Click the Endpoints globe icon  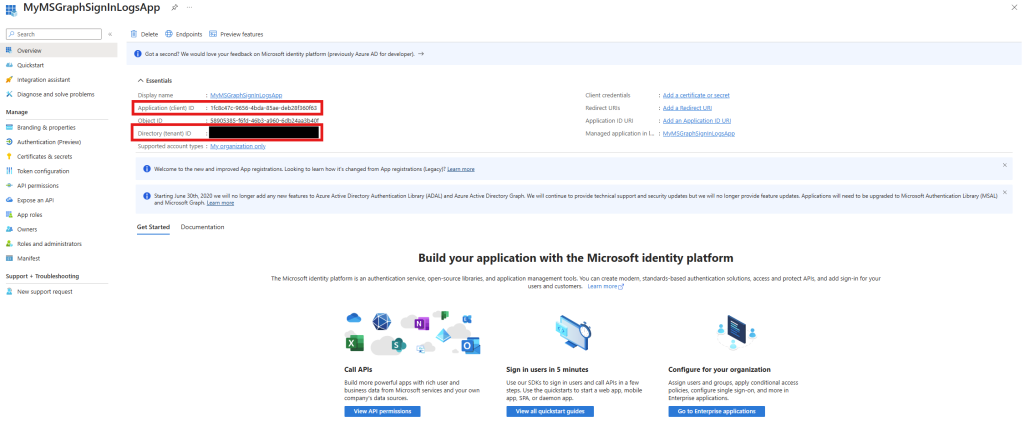tap(169, 34)
